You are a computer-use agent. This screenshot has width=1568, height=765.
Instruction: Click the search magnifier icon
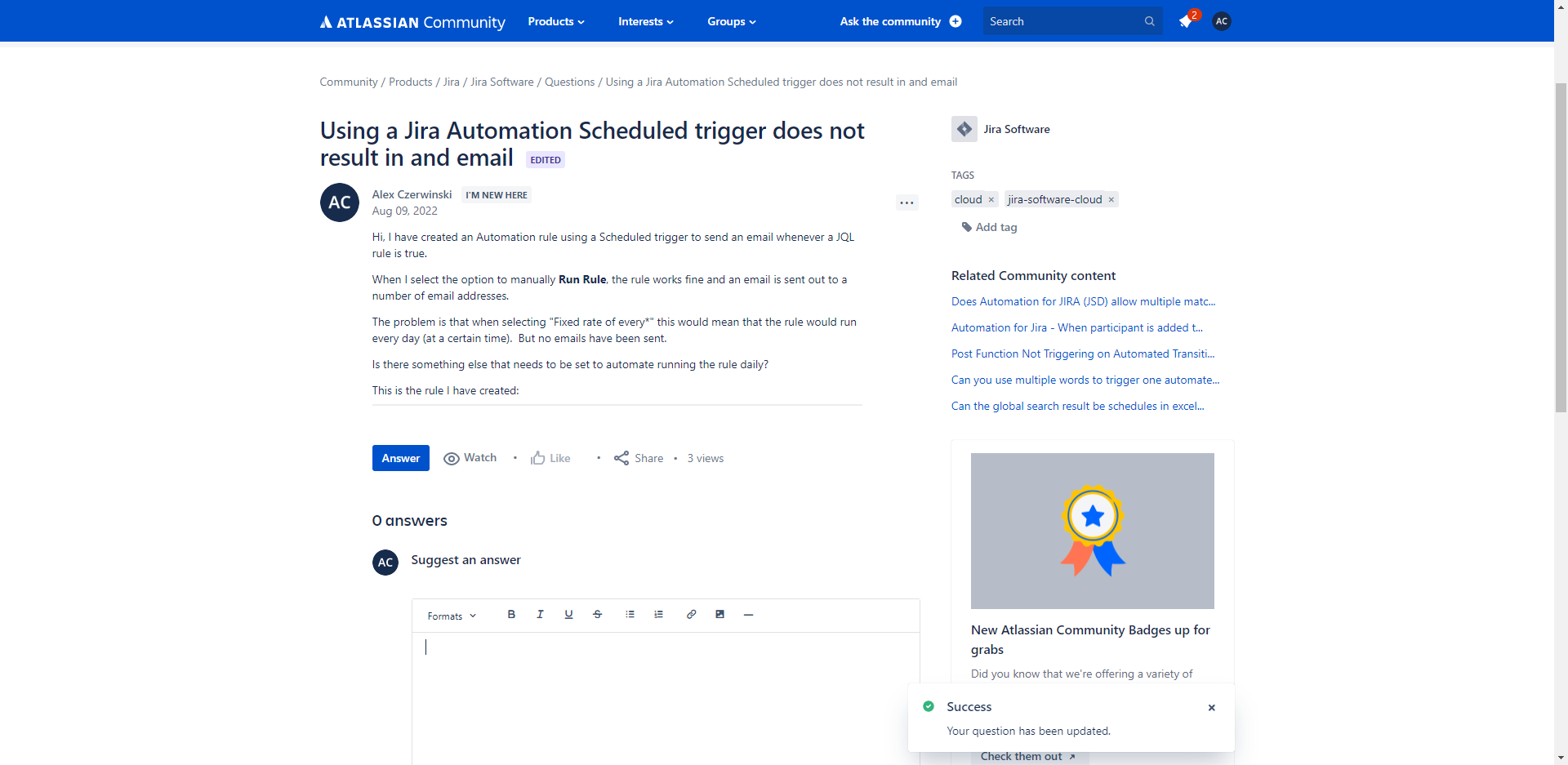(x=1150, y=22)
